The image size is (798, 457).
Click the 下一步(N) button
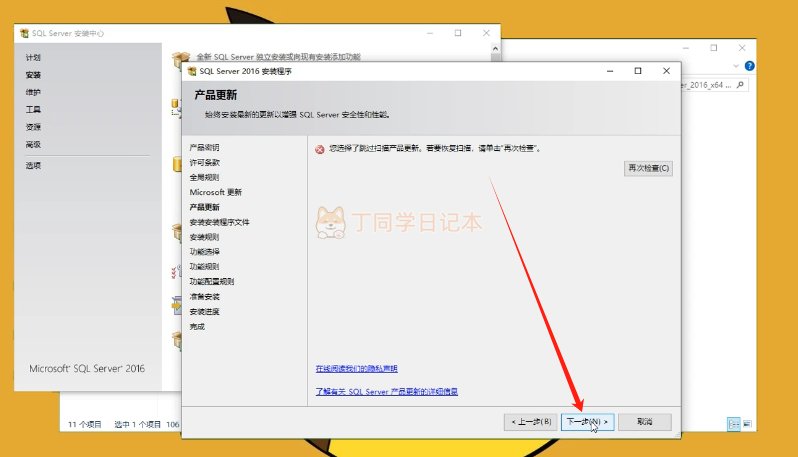pyautogui.click(x=587, y=422)
